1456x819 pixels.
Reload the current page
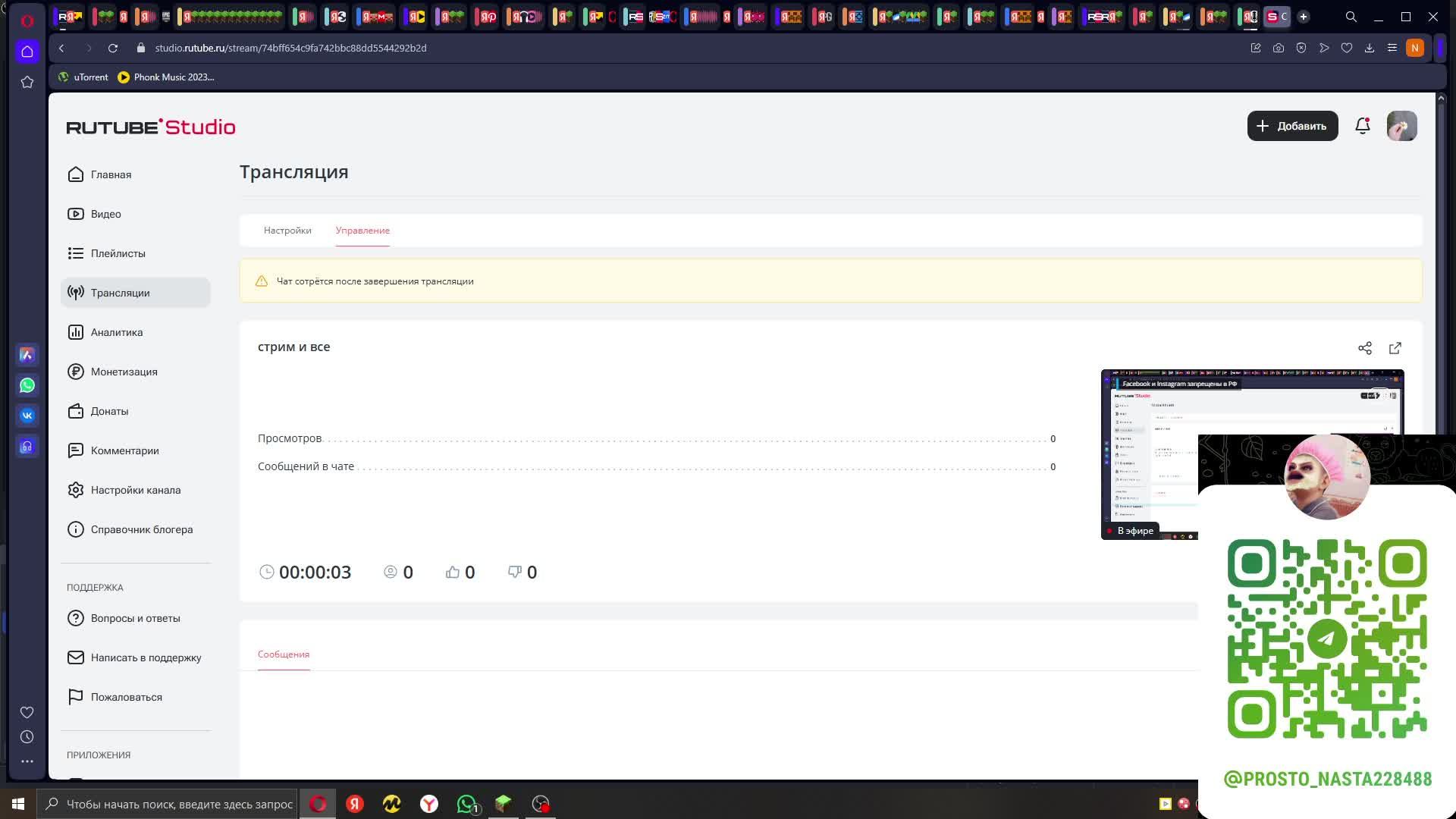pyautogui.click(x=113, y=48)
